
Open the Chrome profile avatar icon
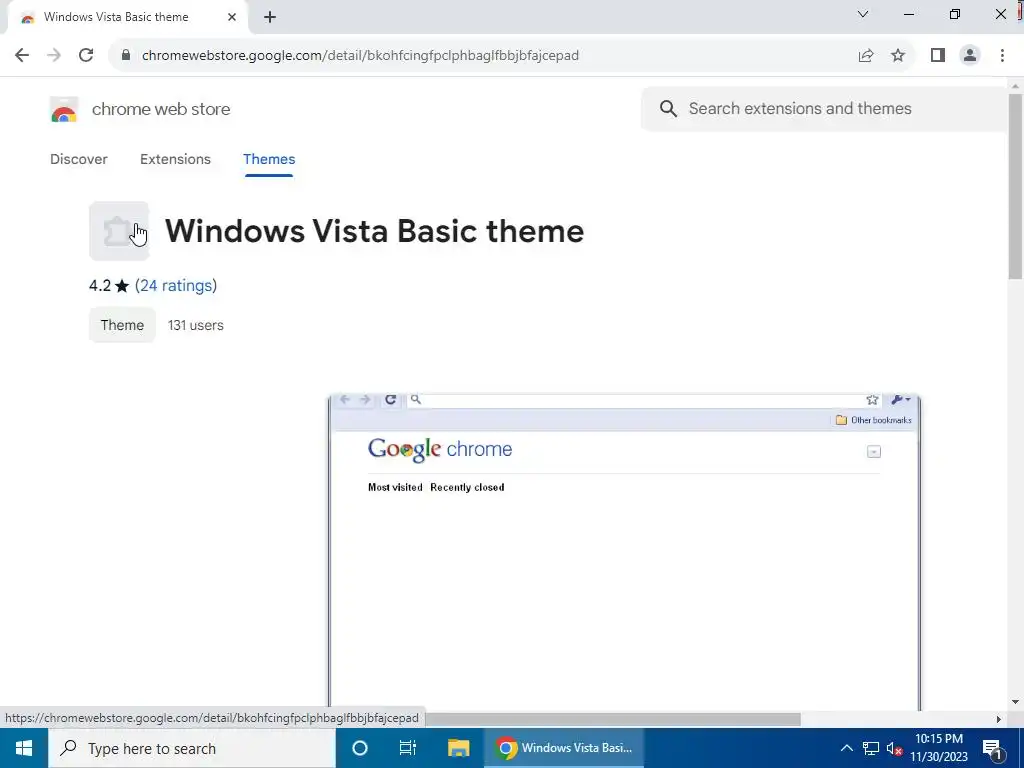[970, 55]
